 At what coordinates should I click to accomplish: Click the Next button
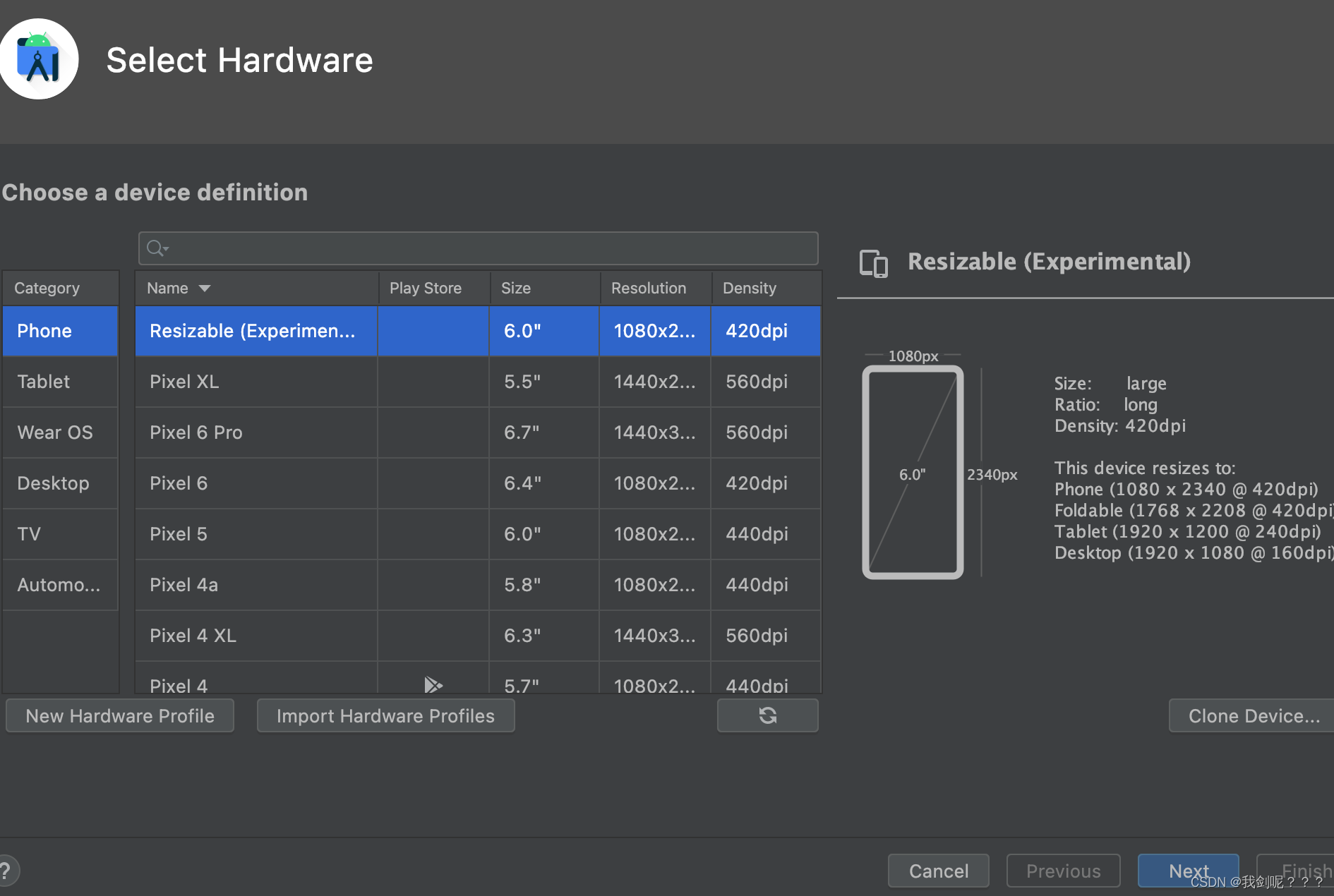(1189, 871)
